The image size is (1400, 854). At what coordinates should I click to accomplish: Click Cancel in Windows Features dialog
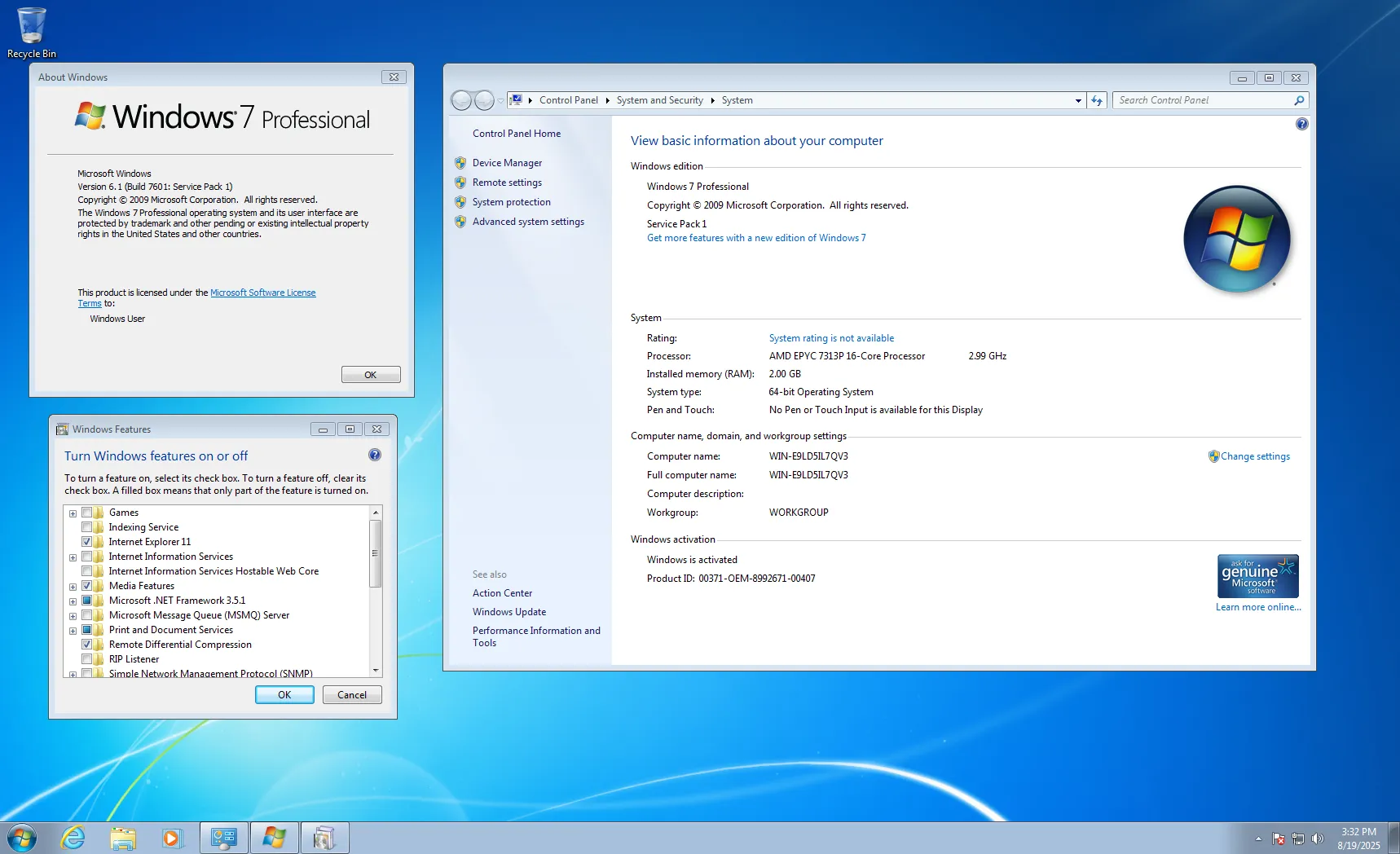tap(352, 695)
